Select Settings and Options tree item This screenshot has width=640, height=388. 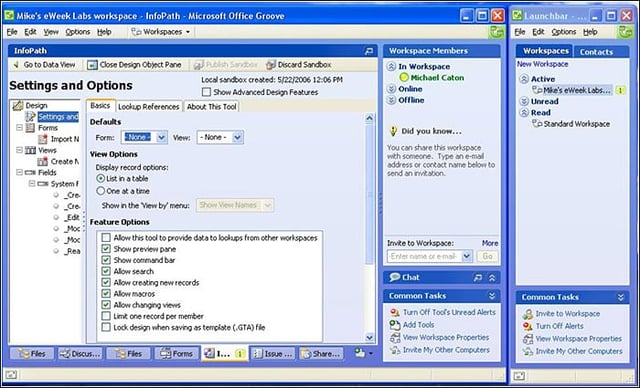[58, 117]
